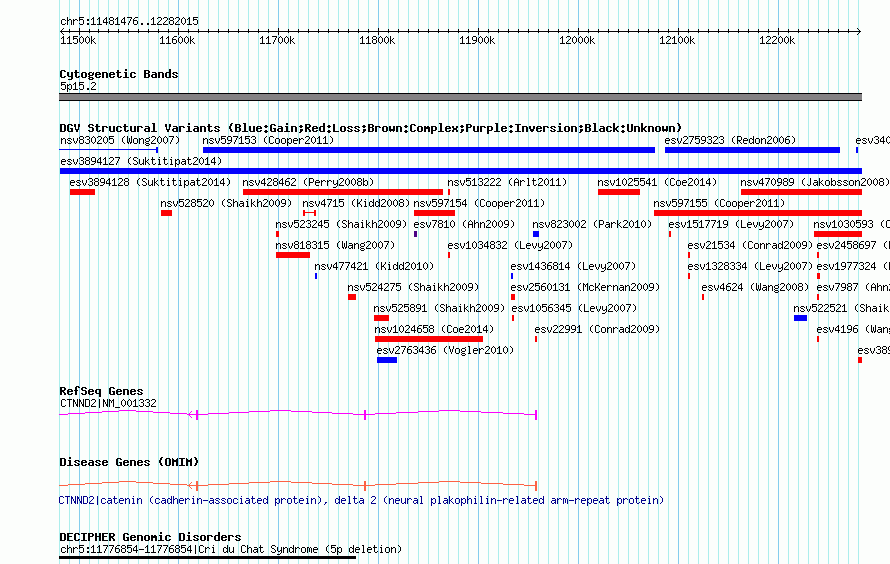The height and width of the screenshot is (564, 890).
Task: Click the nsv522521 blue gain bar
Action: (x=800, y=318)
